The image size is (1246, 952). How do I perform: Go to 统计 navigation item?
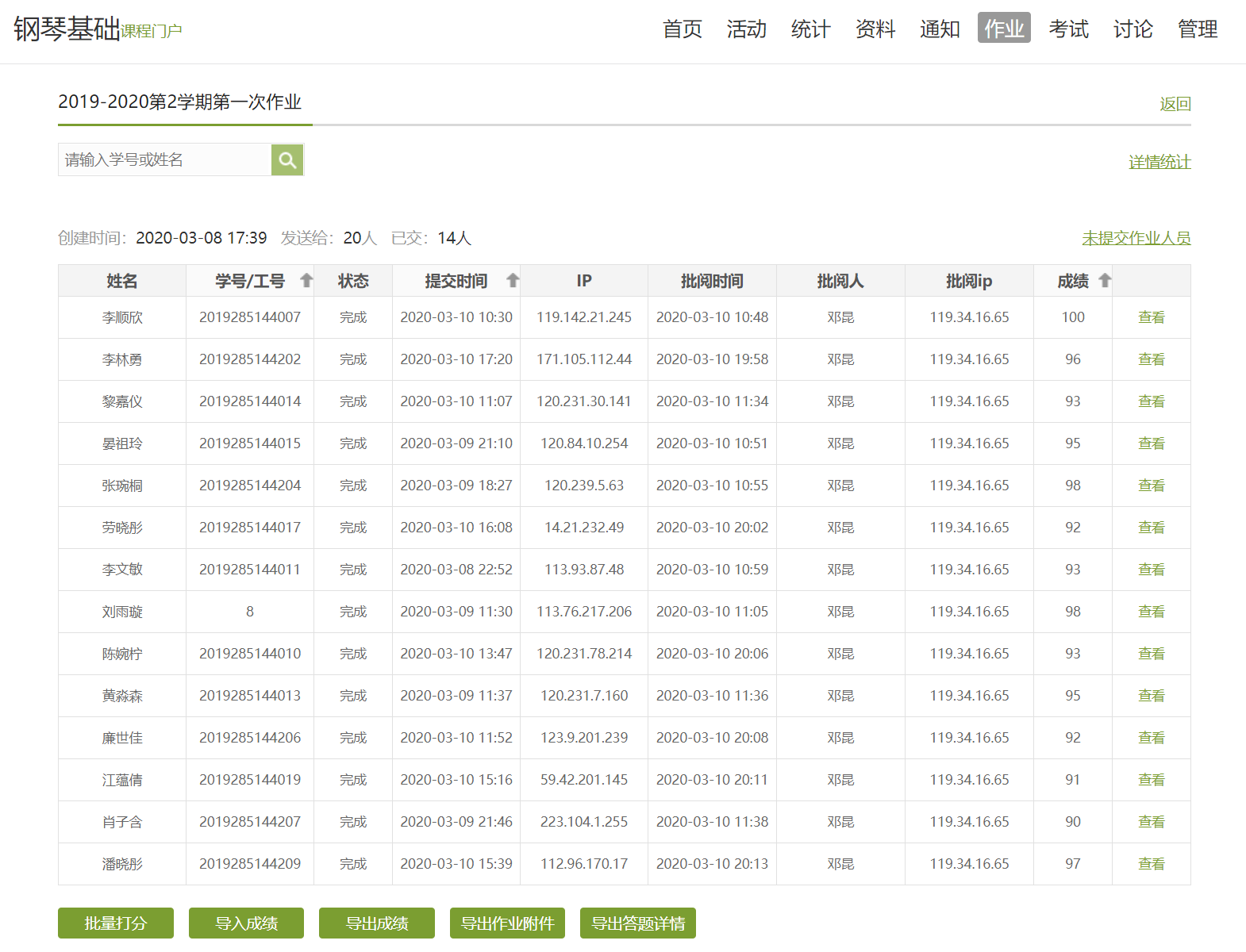point(811,29)
